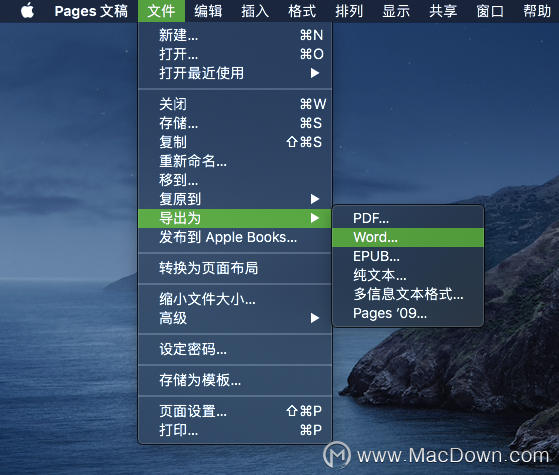Choose 打印… menu item
This screenshot has height=475, width=559.
click(235, 430)
